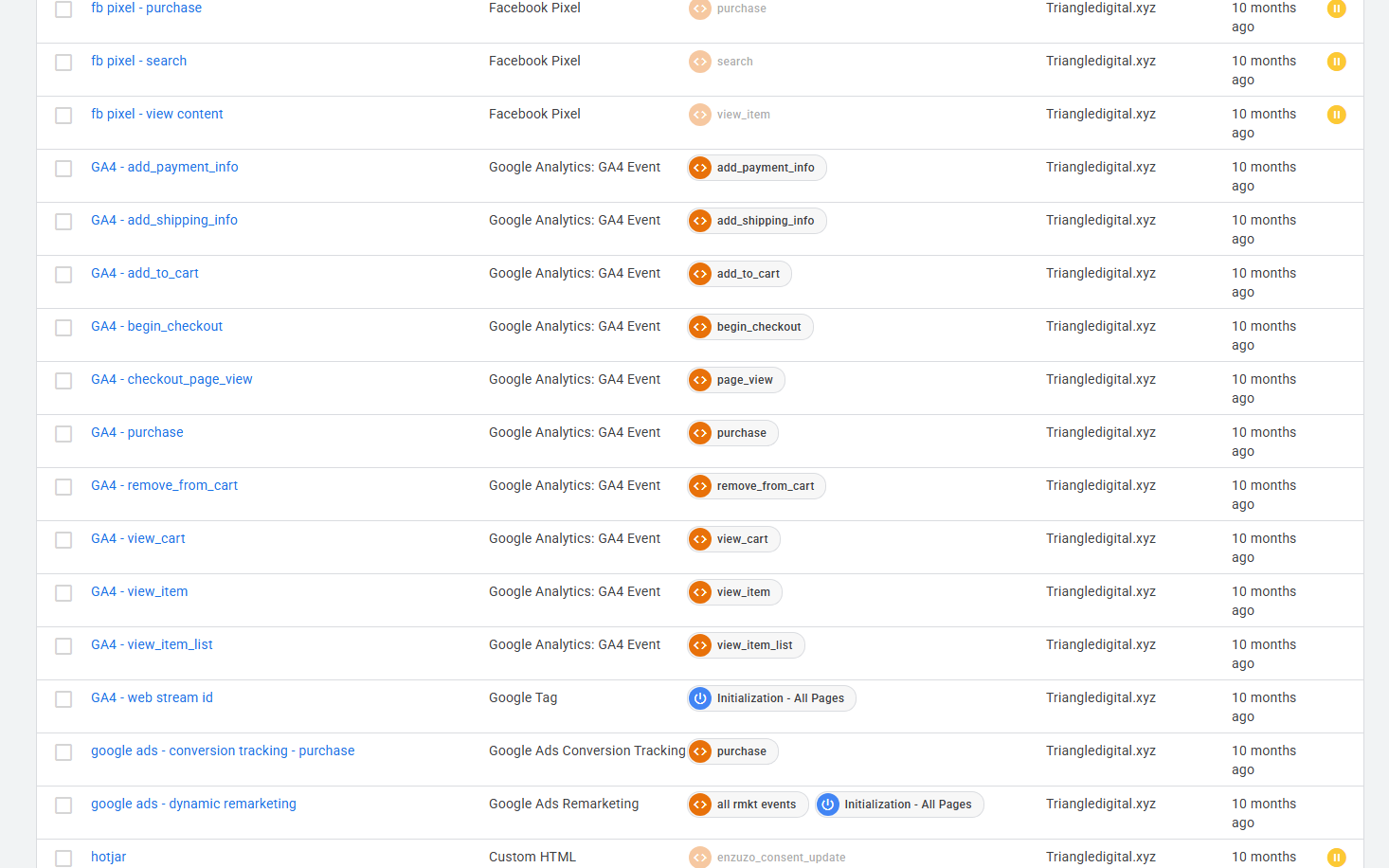Click the add_to_cart trigger icon

pyautogui.click(x=700, y=274)
